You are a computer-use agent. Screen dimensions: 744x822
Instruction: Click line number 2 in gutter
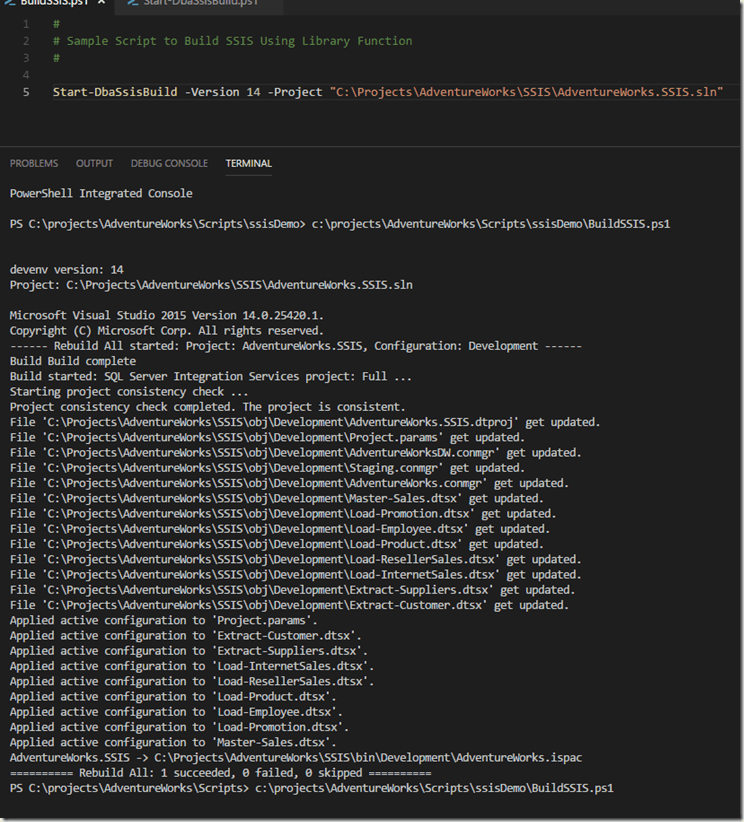pos(26,41)
